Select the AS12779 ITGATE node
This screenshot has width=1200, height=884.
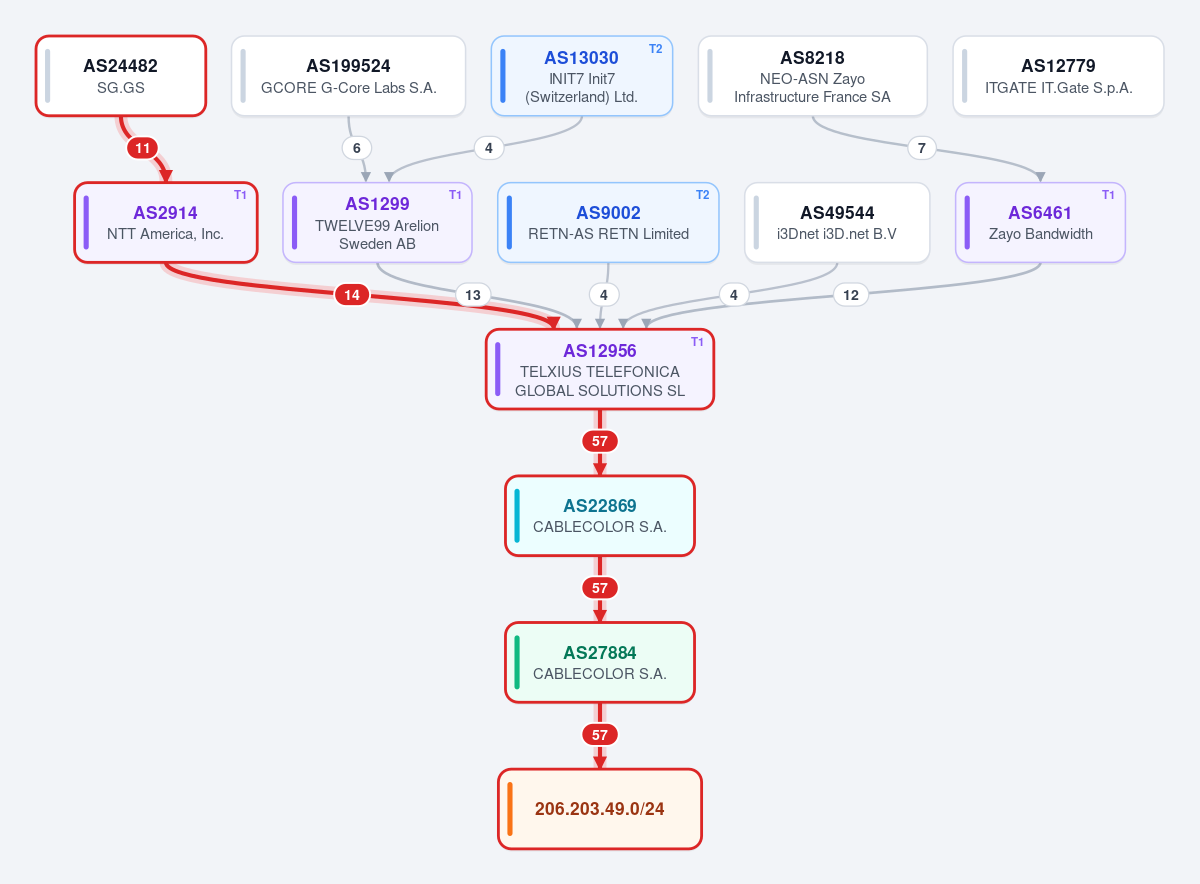[1058, 76]
